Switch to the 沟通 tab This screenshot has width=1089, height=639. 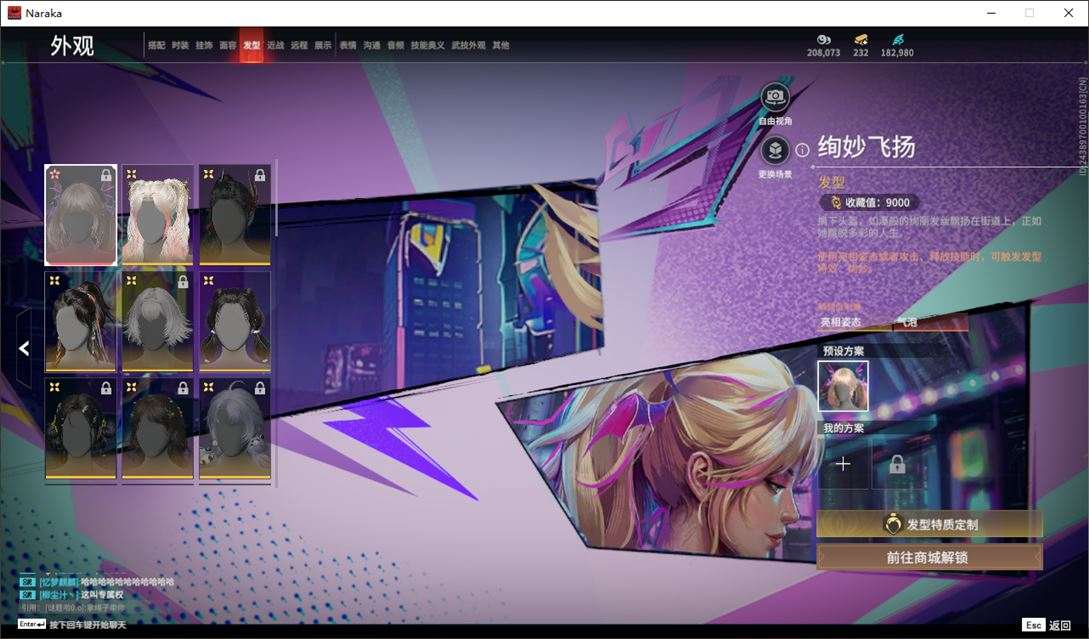coord(372,45)
